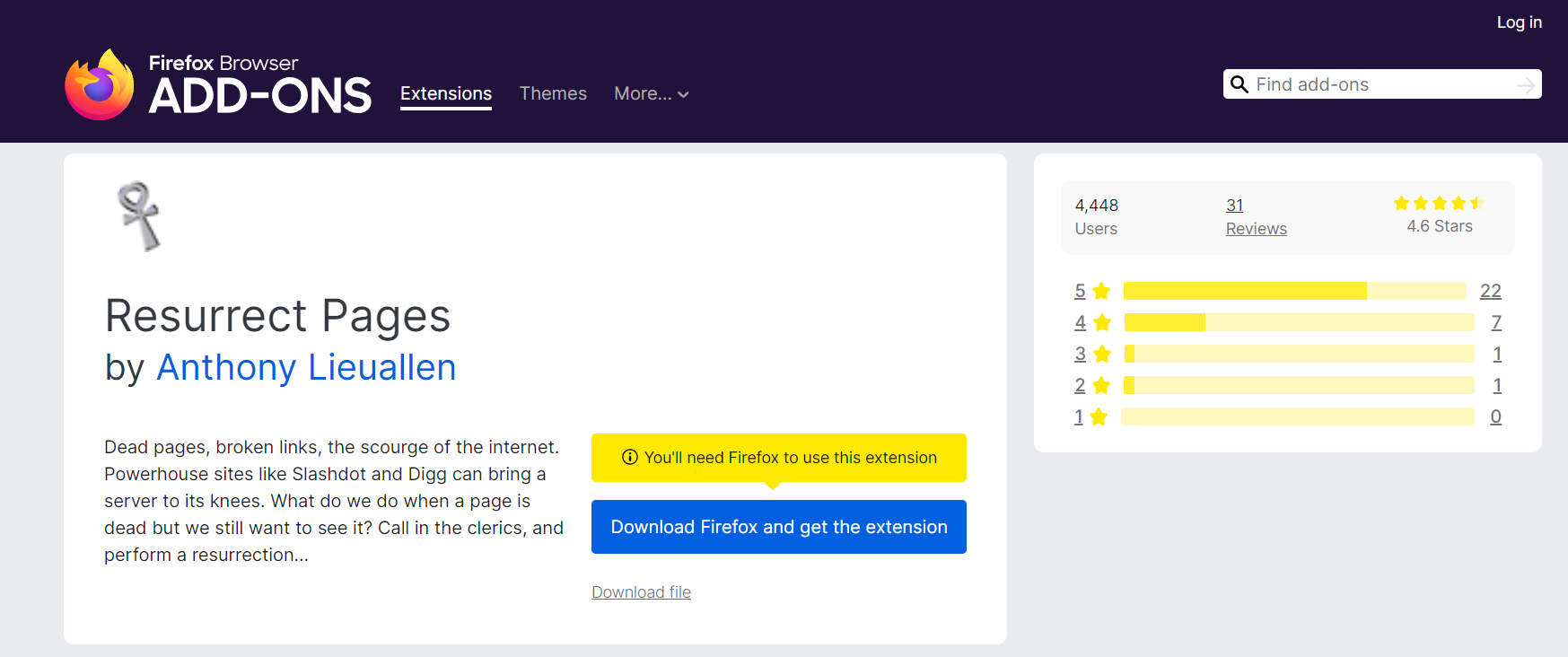
Task: Click the star beside the 2 rating
Action: pos(1102,385)
